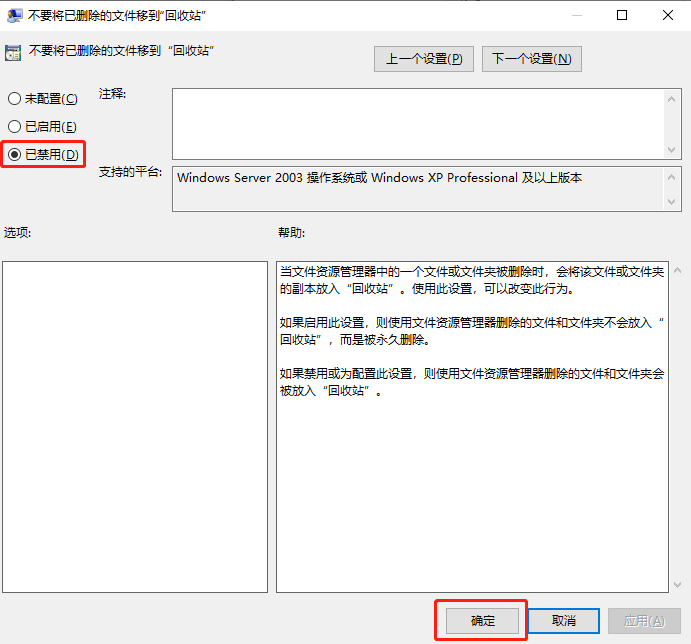Click into the 注释 comment text box
The height and width of the screenshot is (644, 691).
point(418,124)
